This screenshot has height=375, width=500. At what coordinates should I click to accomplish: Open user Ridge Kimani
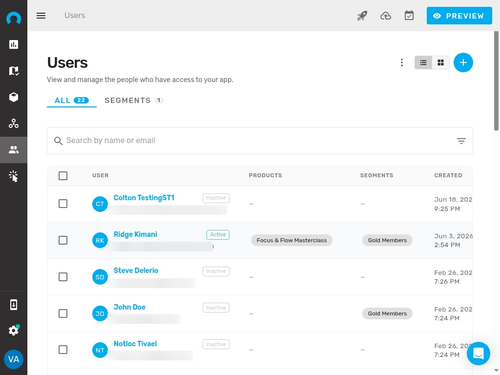pyautogui.click(x=135, y=234)
